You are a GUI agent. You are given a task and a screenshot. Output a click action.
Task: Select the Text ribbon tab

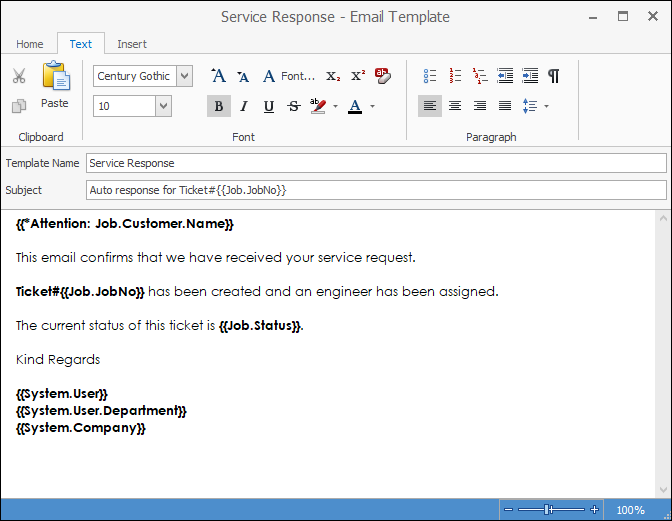coord(81,44)
